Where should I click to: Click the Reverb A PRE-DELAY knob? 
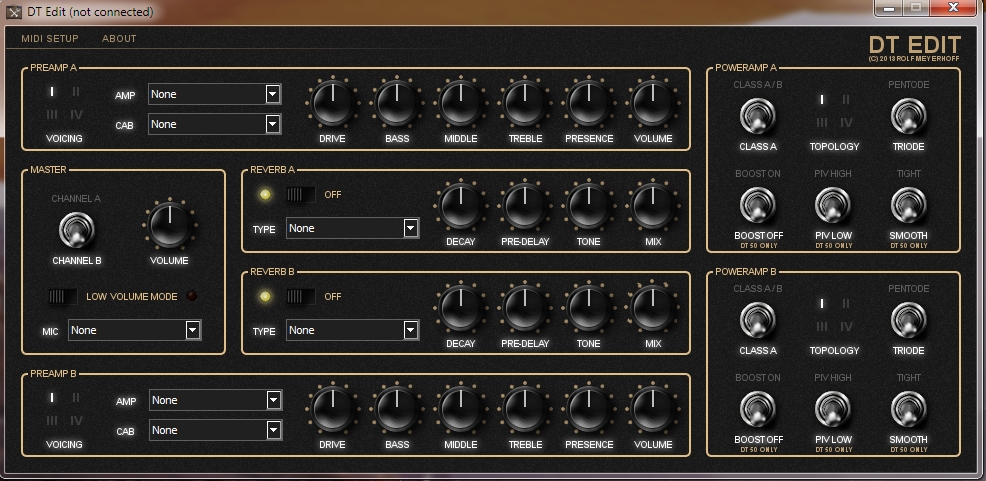point(525,206)
